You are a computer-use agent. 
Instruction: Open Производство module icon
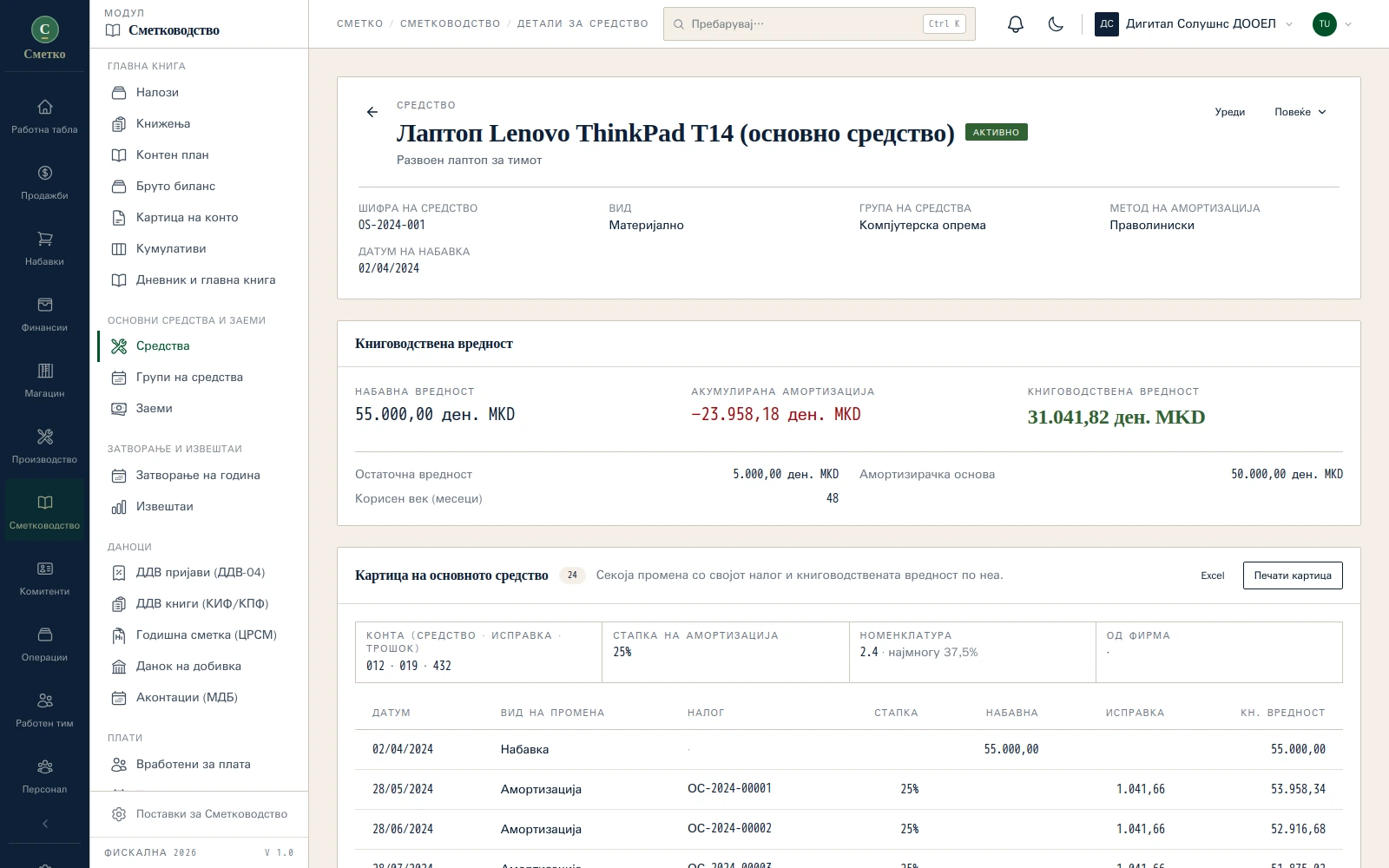coord(44,446)
